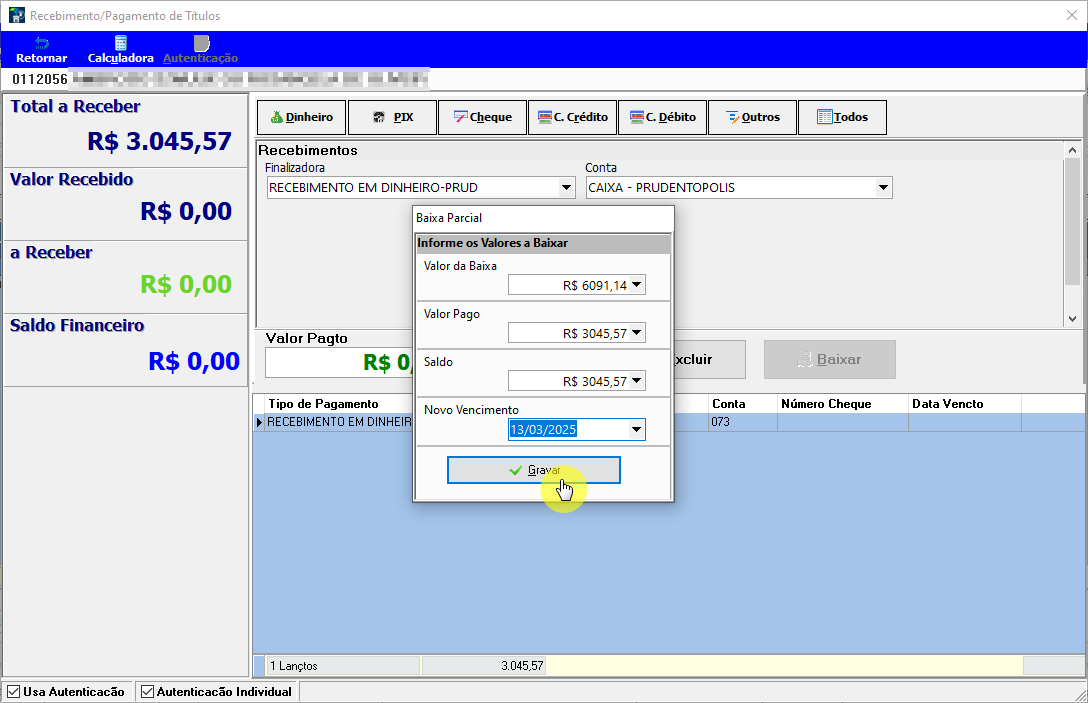Choose the PIX payment option
Image resolution: width=1088 pixels, height=703 pixels.
(392, 117)
